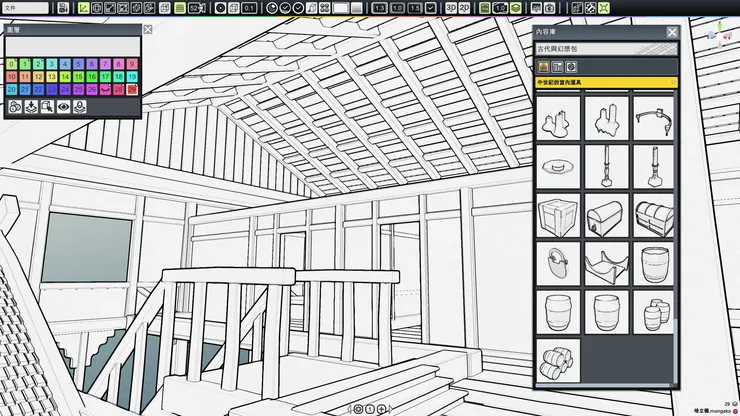Switch to 2D view mode
This screenshot has height=416, width=740.
coord(464,8)
